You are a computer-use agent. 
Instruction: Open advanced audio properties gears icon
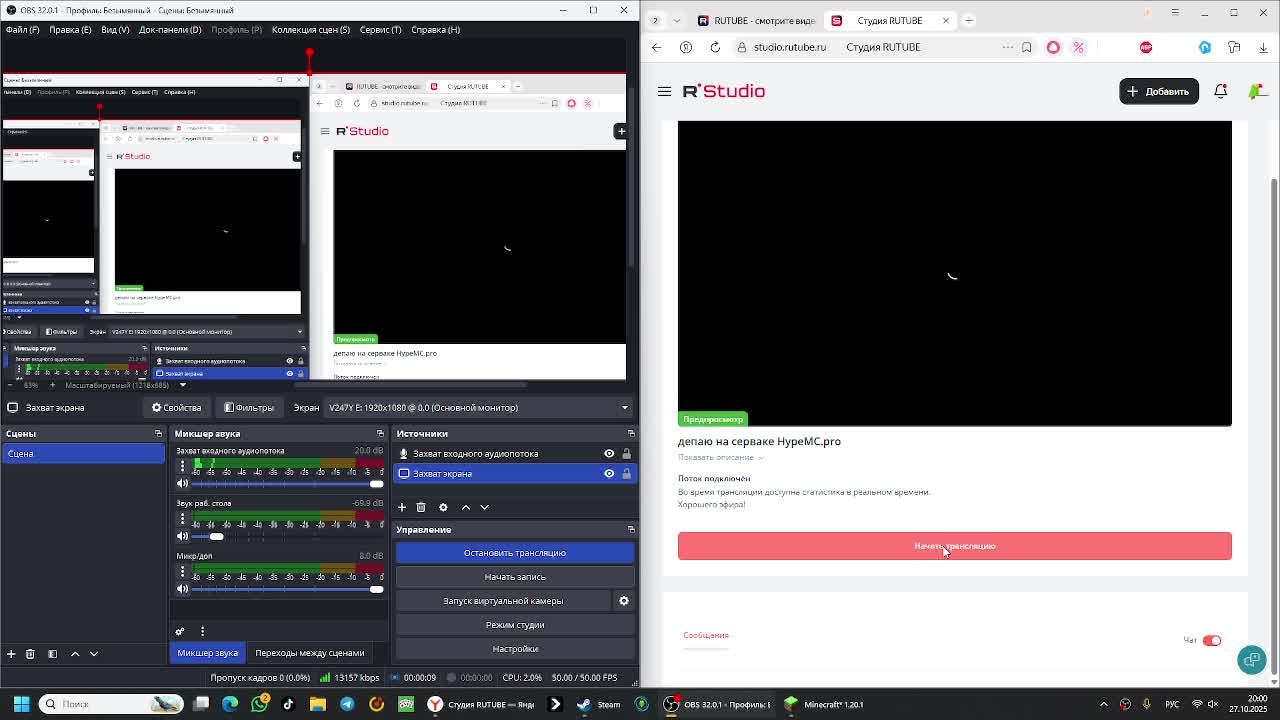[x=180, y=631]
